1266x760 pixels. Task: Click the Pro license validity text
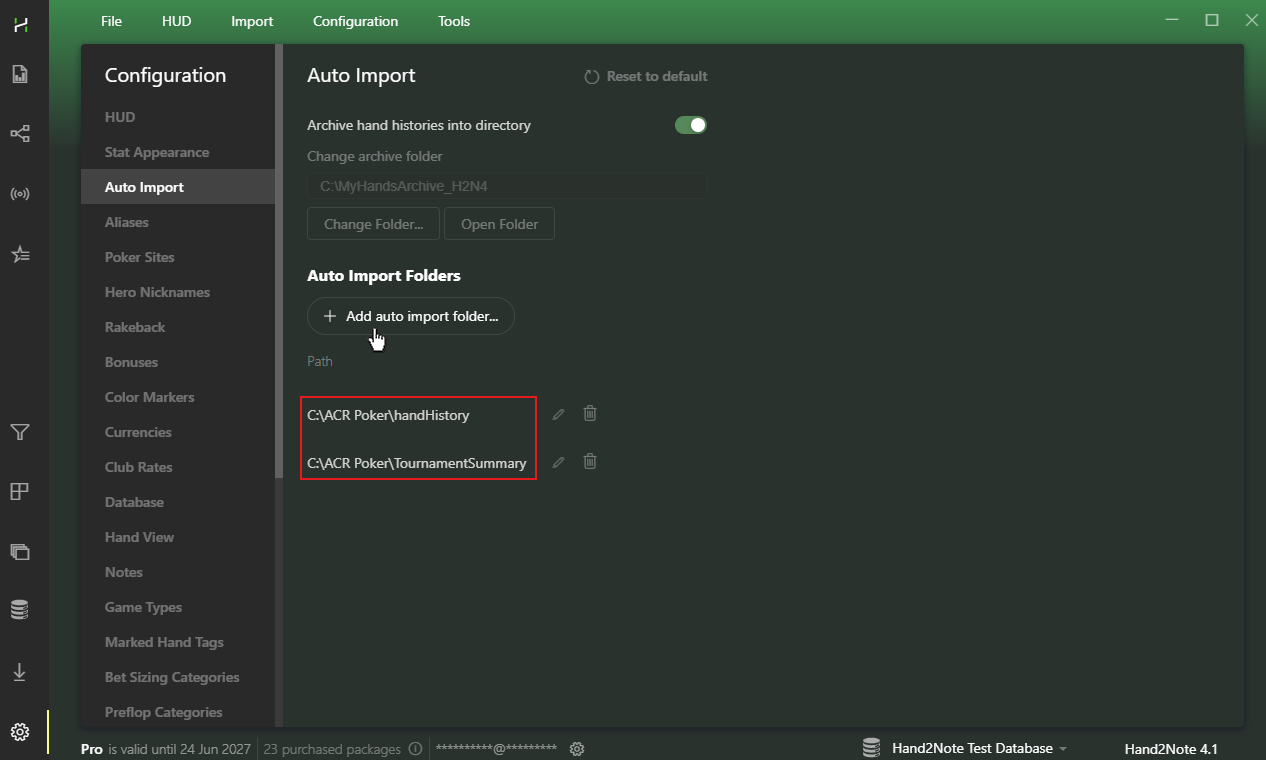[x=166, y=749]
